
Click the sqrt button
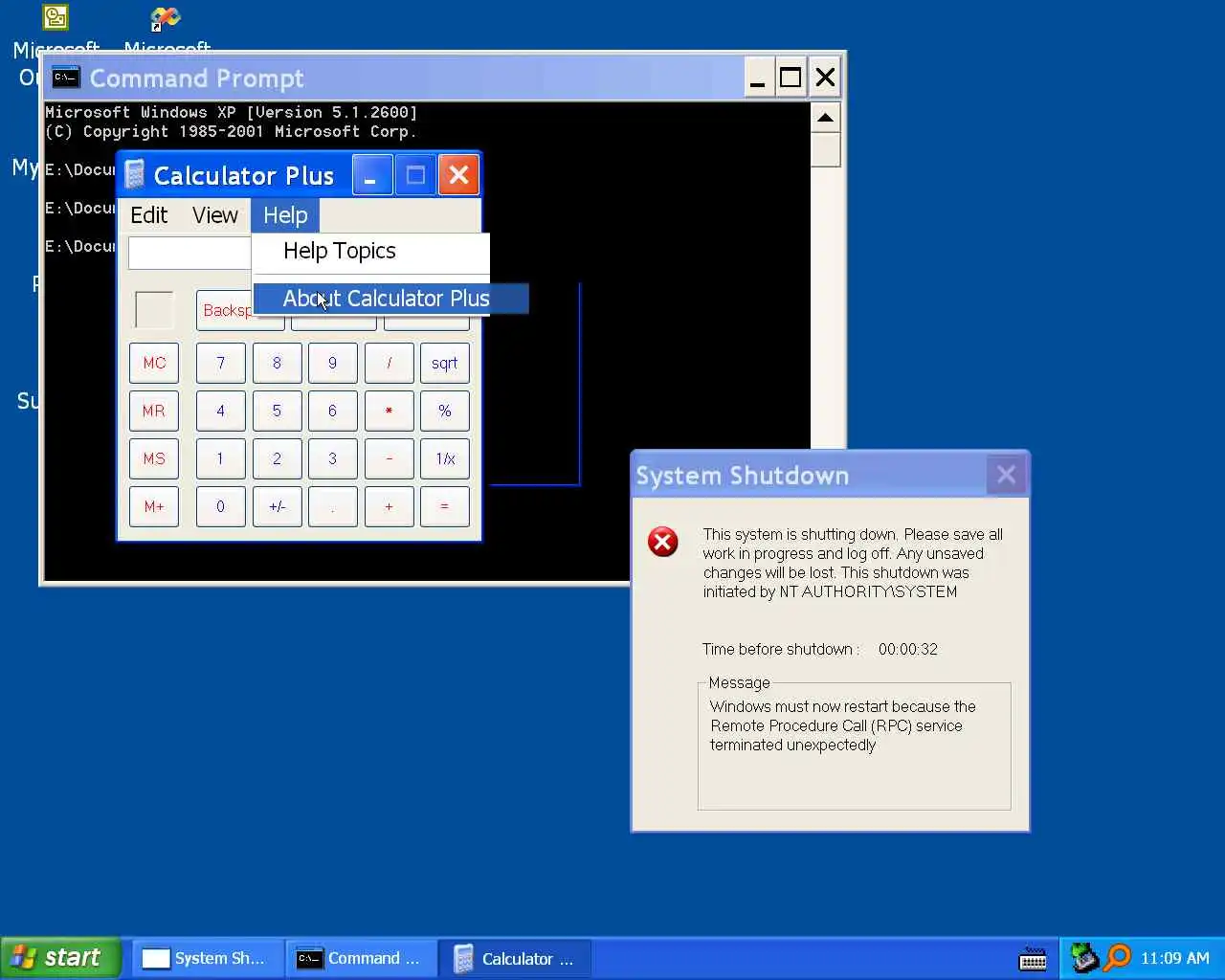[444, 363]
